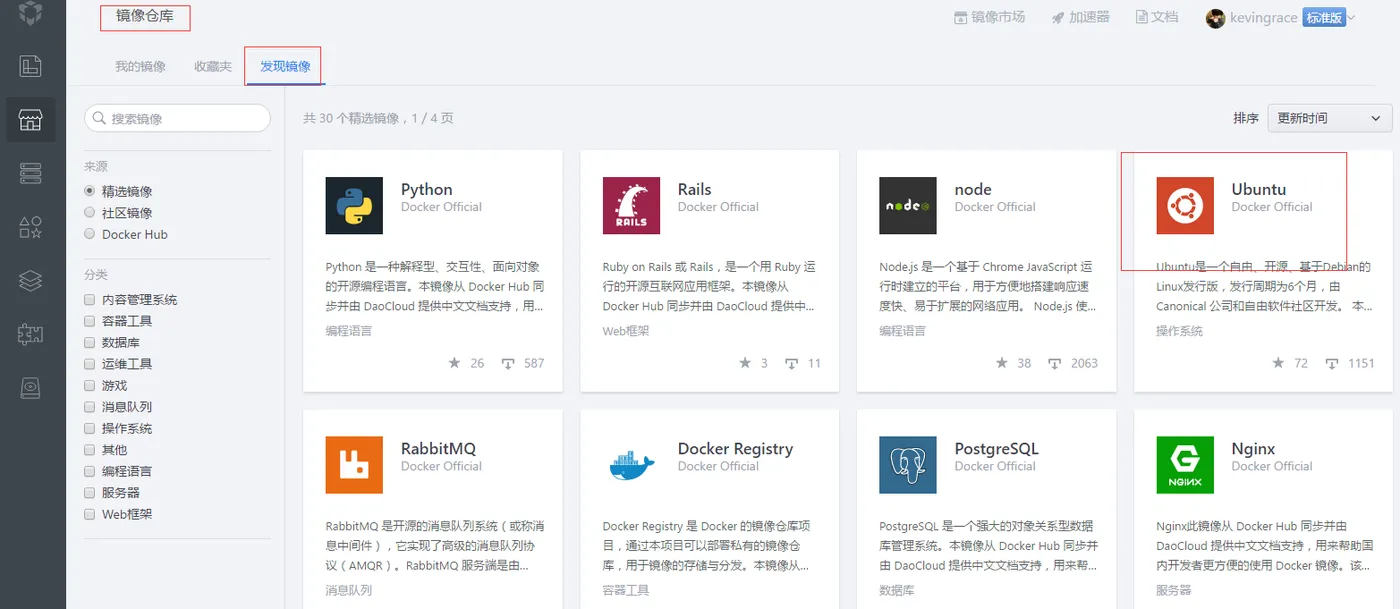Select the Docker Hub source radio button
The width and height of the screenshot is (1400, 609).
(x=90, y=235)
